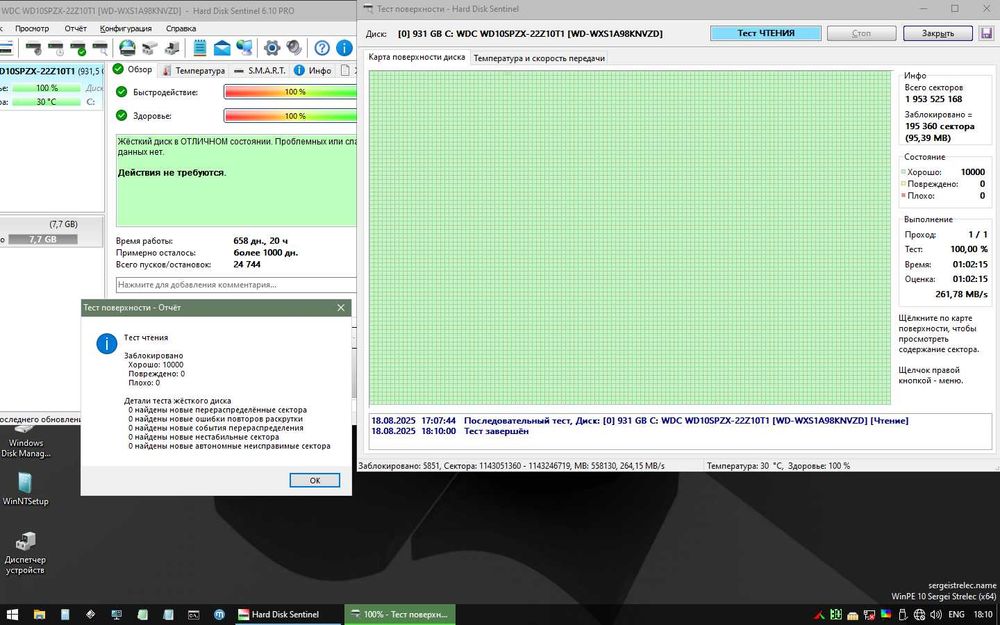
Task: Click the globe disk toolbar icon
Action: 128,48
